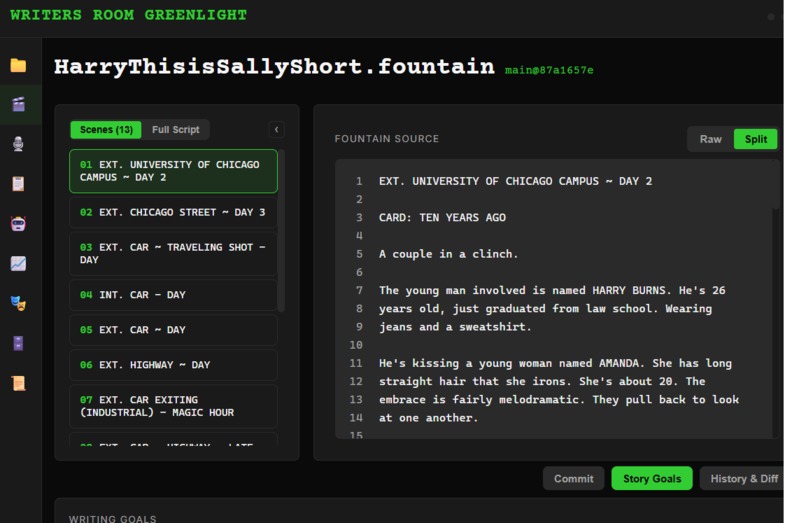Click the 'jeans and a sweatshirt.' line

click(x=455, y=327)
